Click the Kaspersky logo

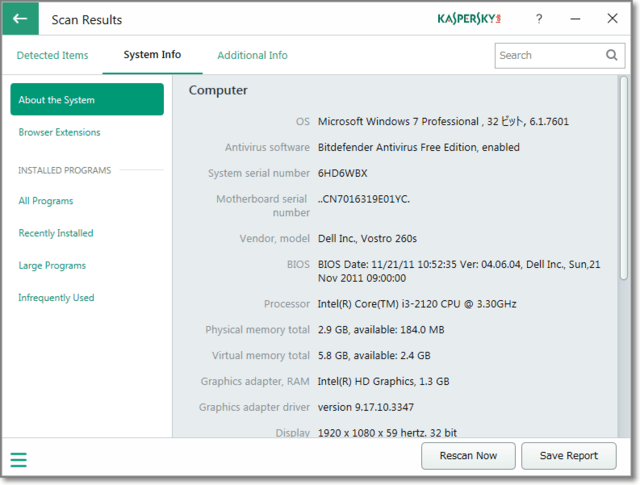click(476, 19)
